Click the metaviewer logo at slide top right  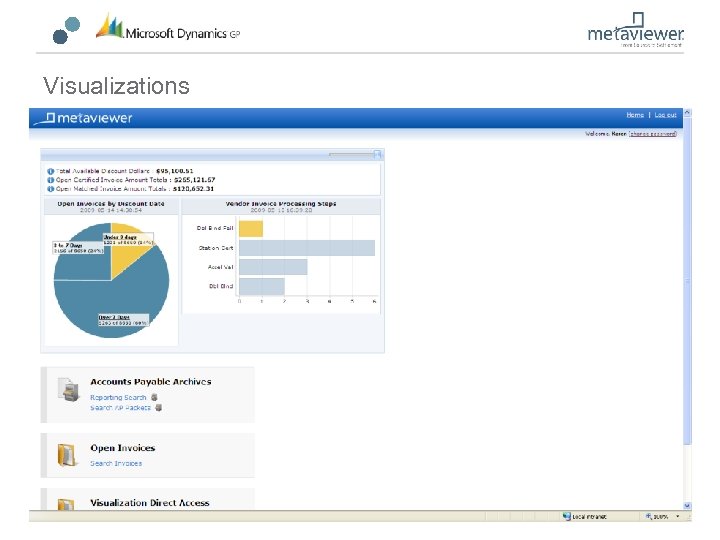tap(636, 30)
